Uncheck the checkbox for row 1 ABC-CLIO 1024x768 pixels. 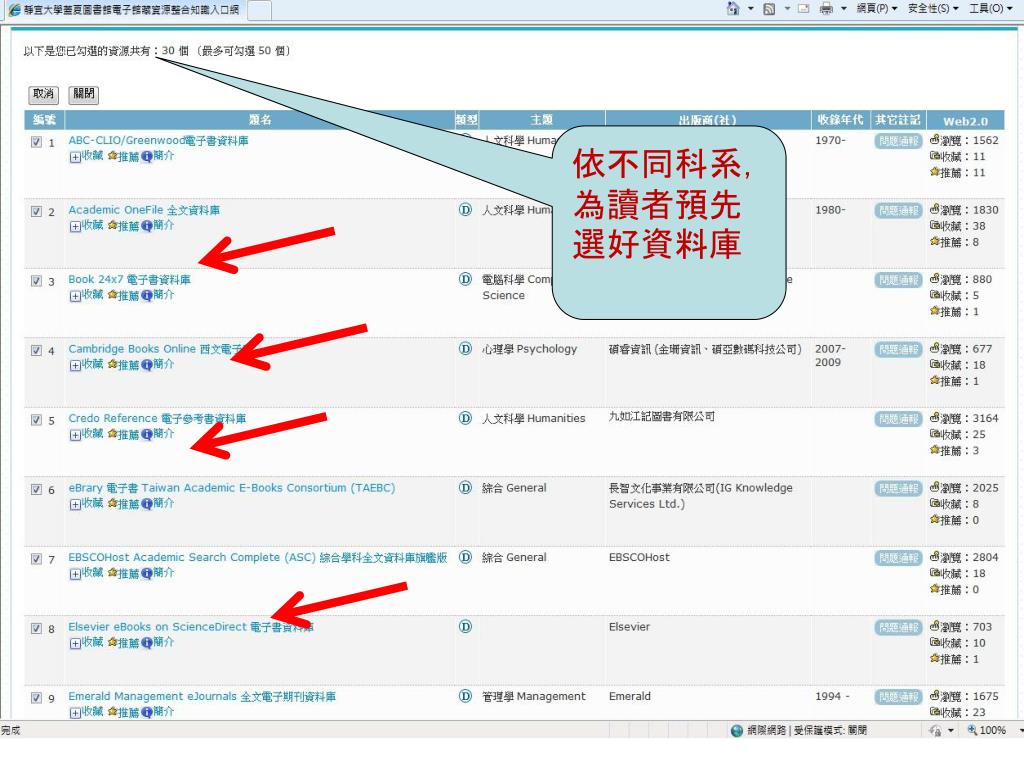[x=37, y=142]
